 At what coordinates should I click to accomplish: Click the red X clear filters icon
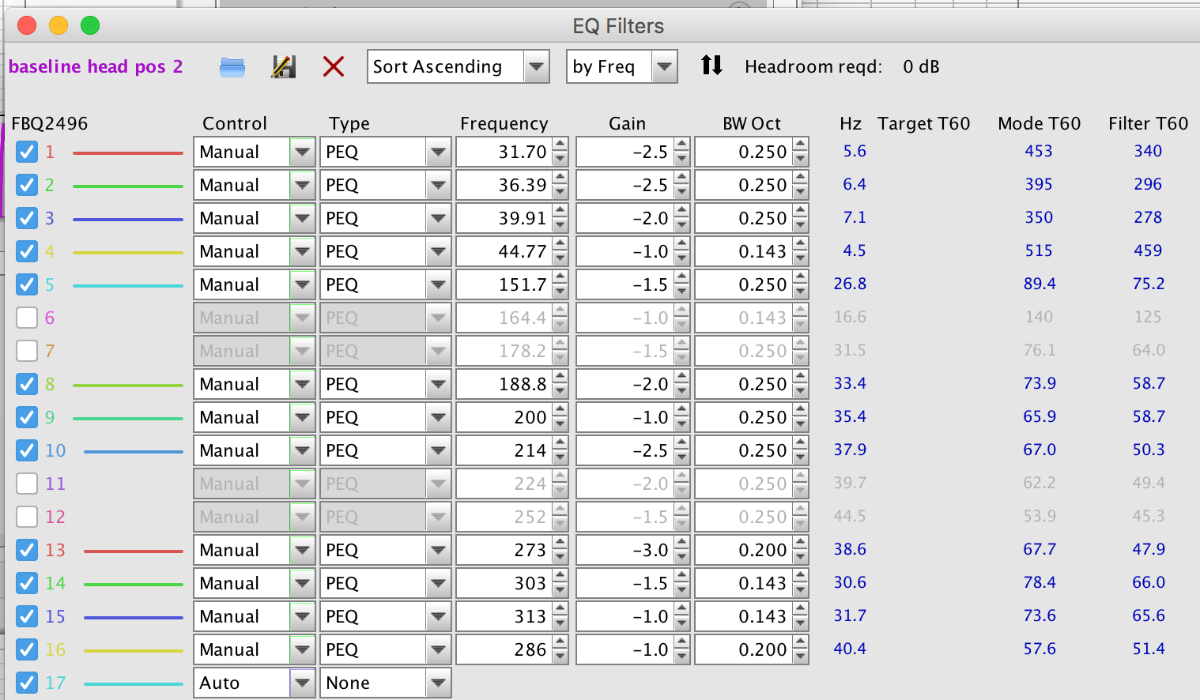[x=334, y=67]
